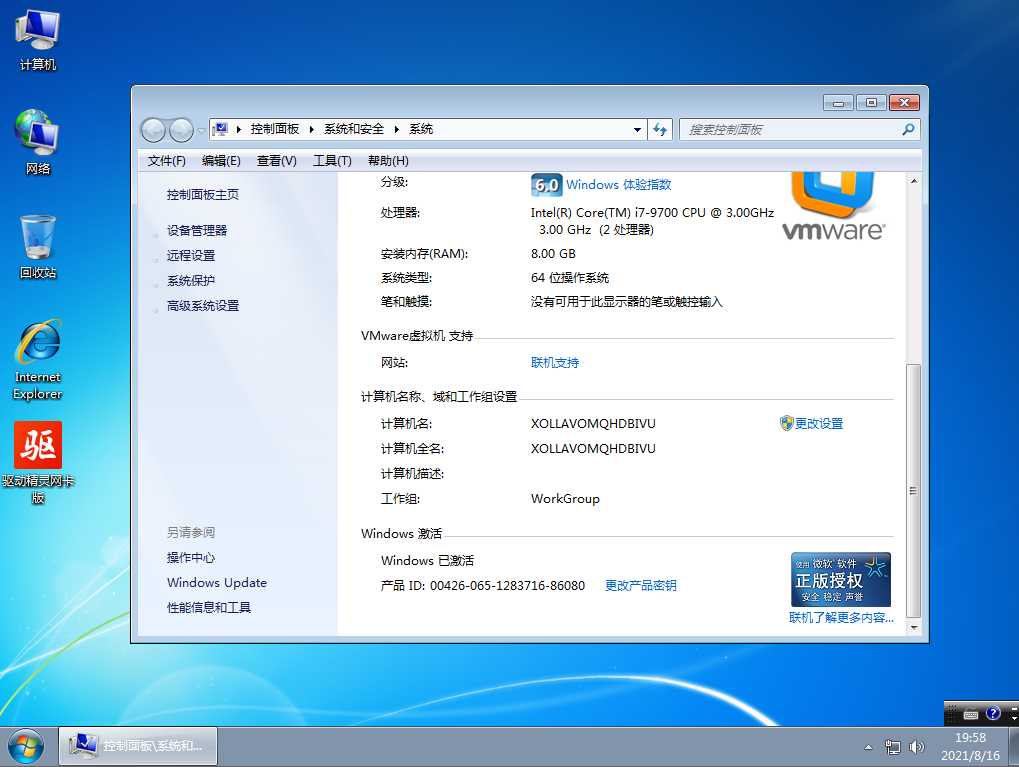Viewport: 1019px width, 767px height.
Task: Select the 网络 desktop icon
Action: click(x=38, y=143)
